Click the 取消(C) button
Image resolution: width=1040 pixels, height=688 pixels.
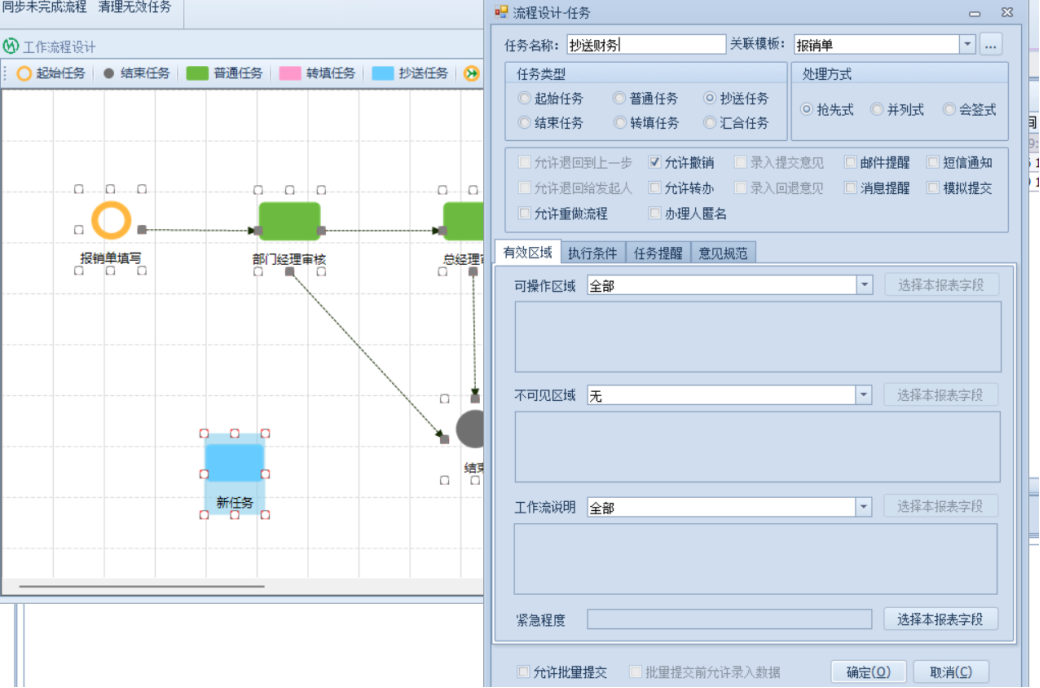point(950,671)
